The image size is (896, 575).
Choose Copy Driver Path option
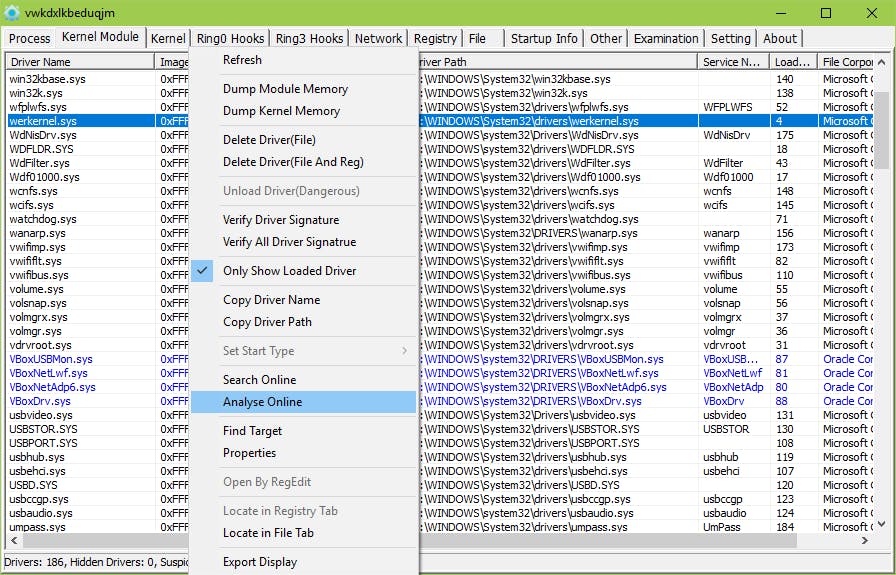click(x=267, y=322)
